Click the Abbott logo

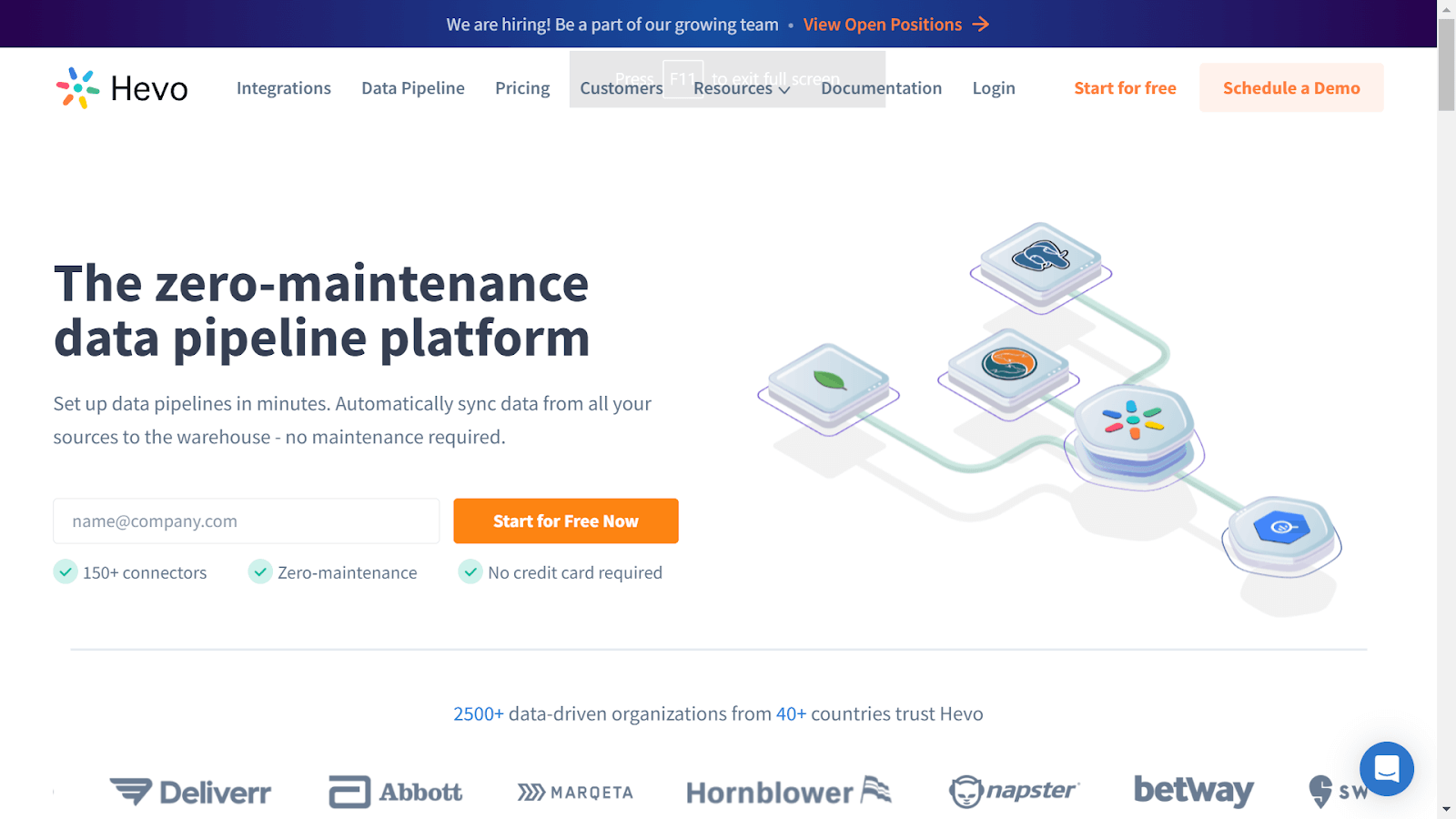pos(394,790)
